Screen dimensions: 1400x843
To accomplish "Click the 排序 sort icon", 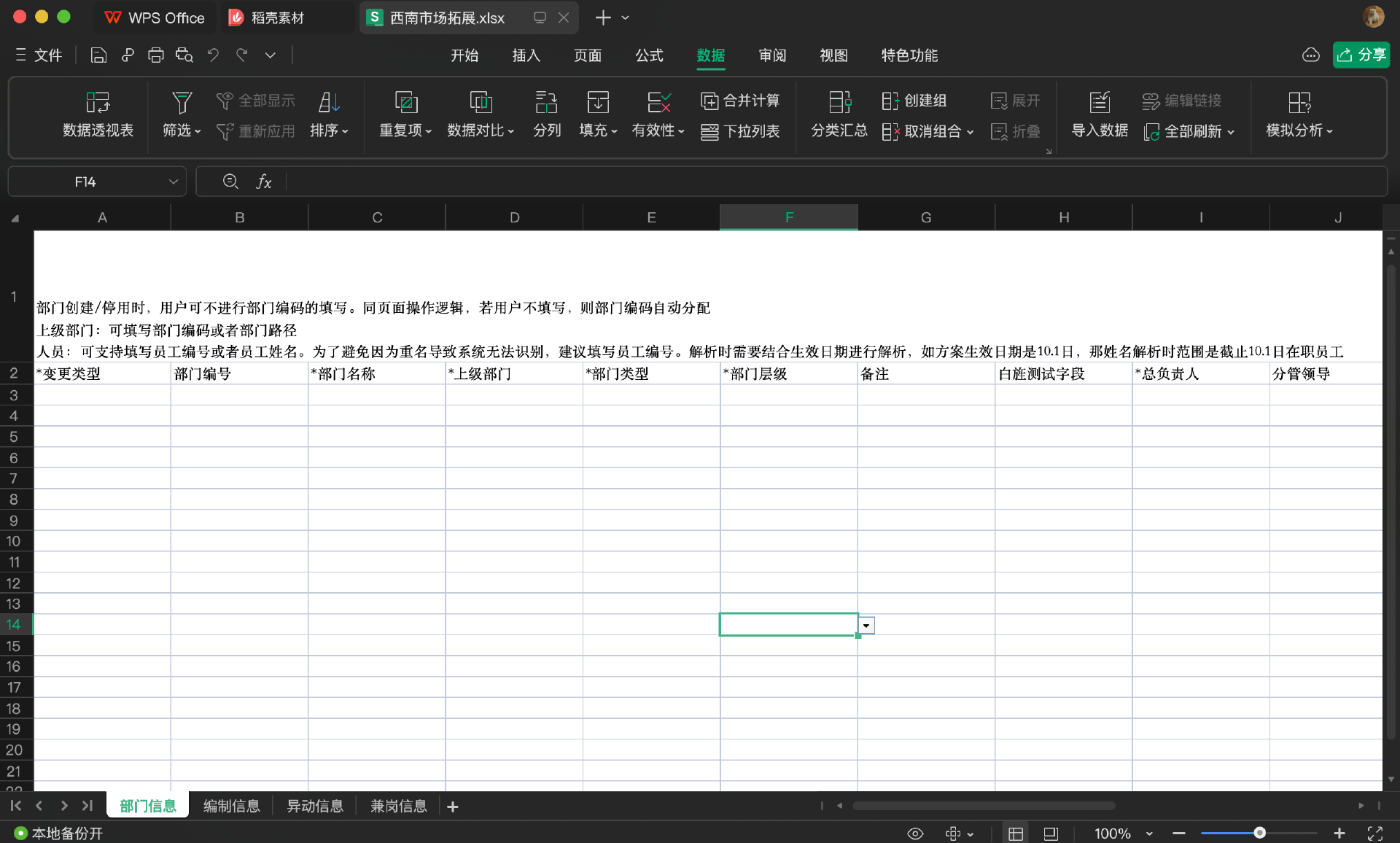I will [x=329, y=102].
